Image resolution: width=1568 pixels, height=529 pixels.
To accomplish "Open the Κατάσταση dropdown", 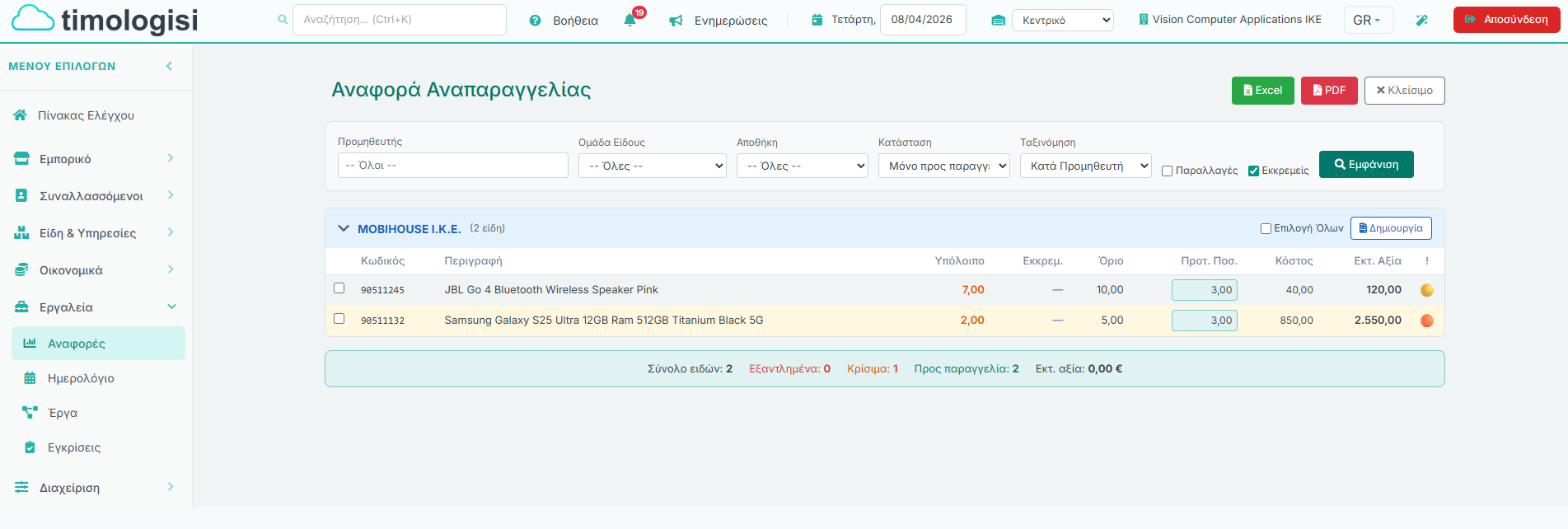I will click(x=944, y=166).
